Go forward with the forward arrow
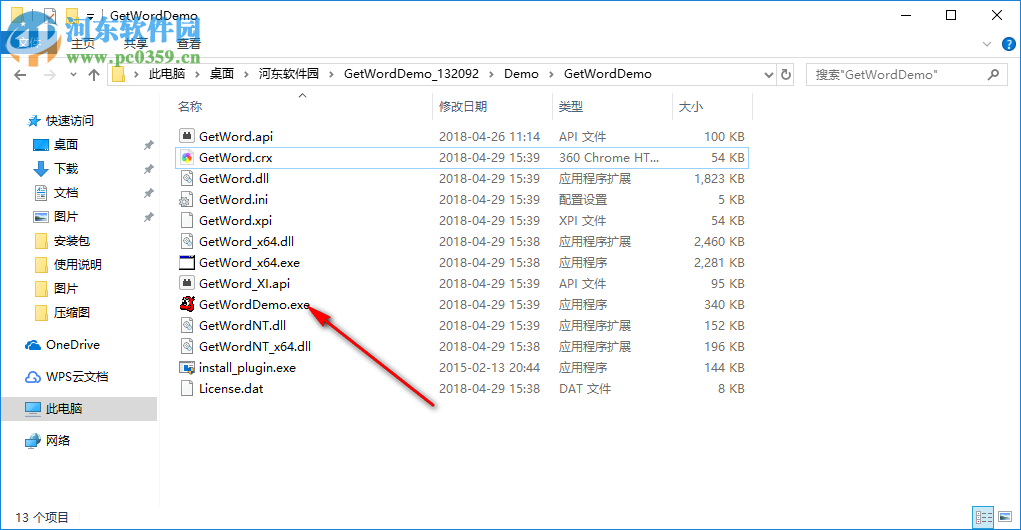The image size is (1021, 530). pos(49,75)
